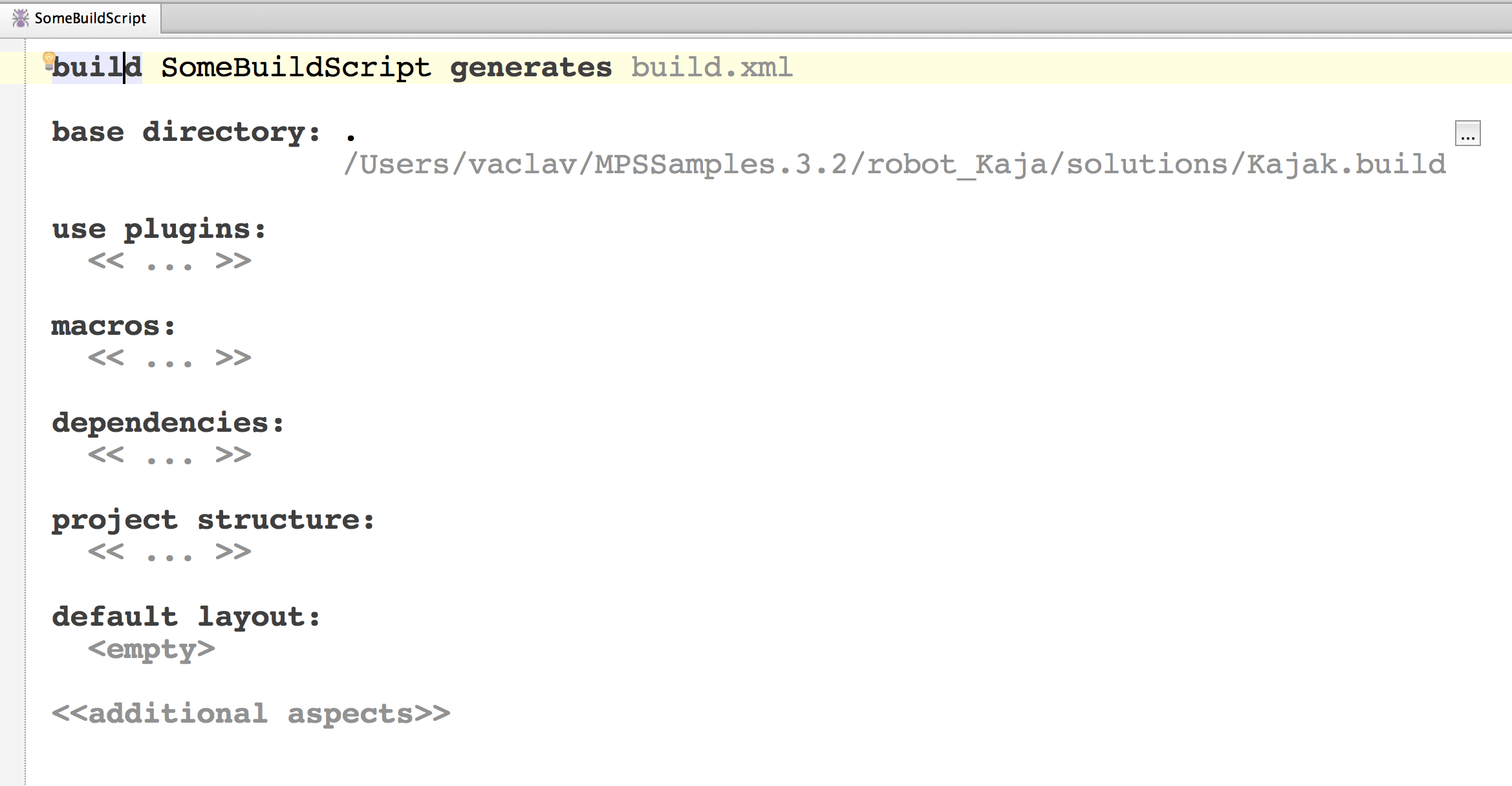Click the 'dependencies:' heading

[168, 423]
